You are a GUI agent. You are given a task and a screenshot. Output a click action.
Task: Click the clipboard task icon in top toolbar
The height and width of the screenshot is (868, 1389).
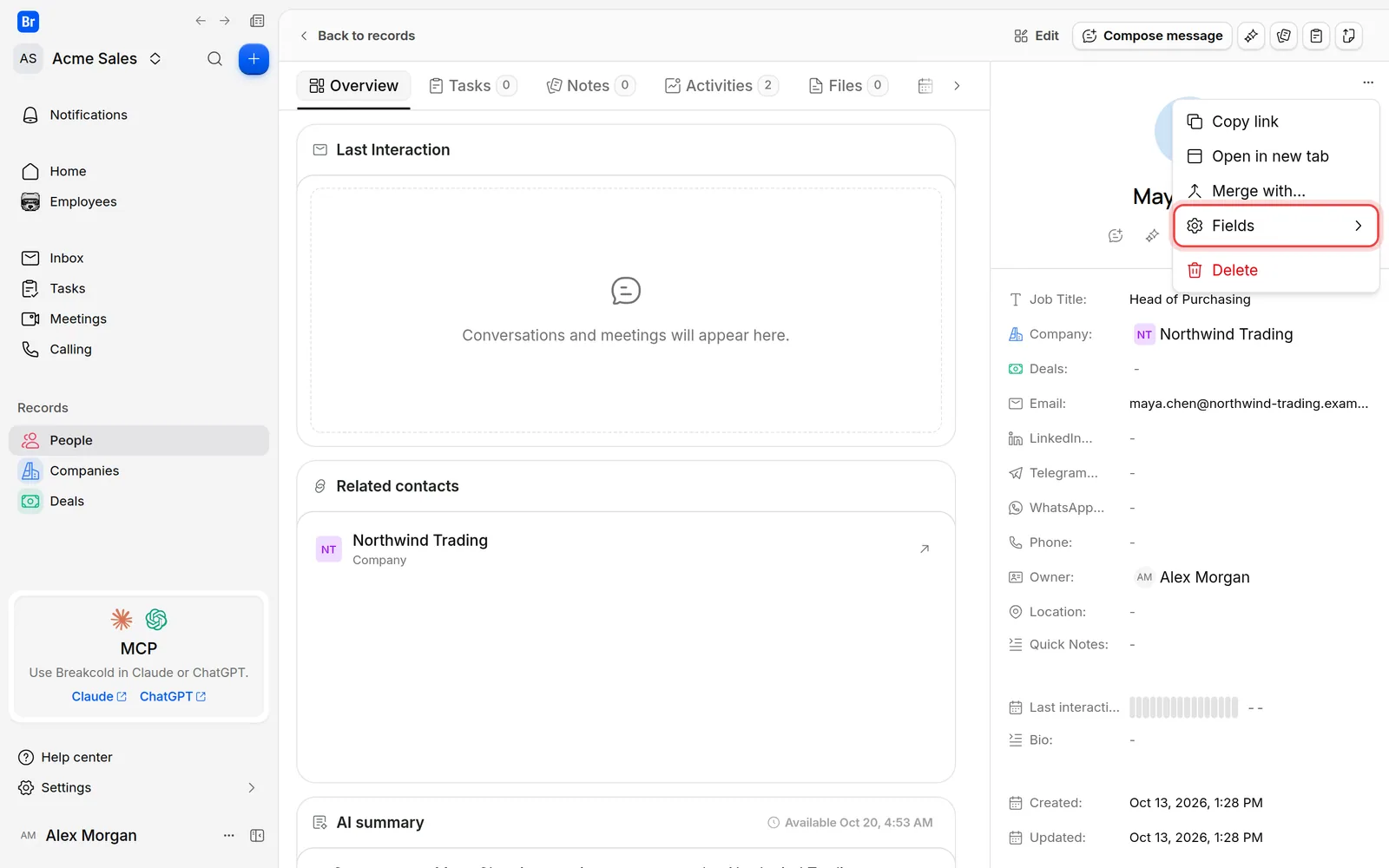(x=1316, y=36)
